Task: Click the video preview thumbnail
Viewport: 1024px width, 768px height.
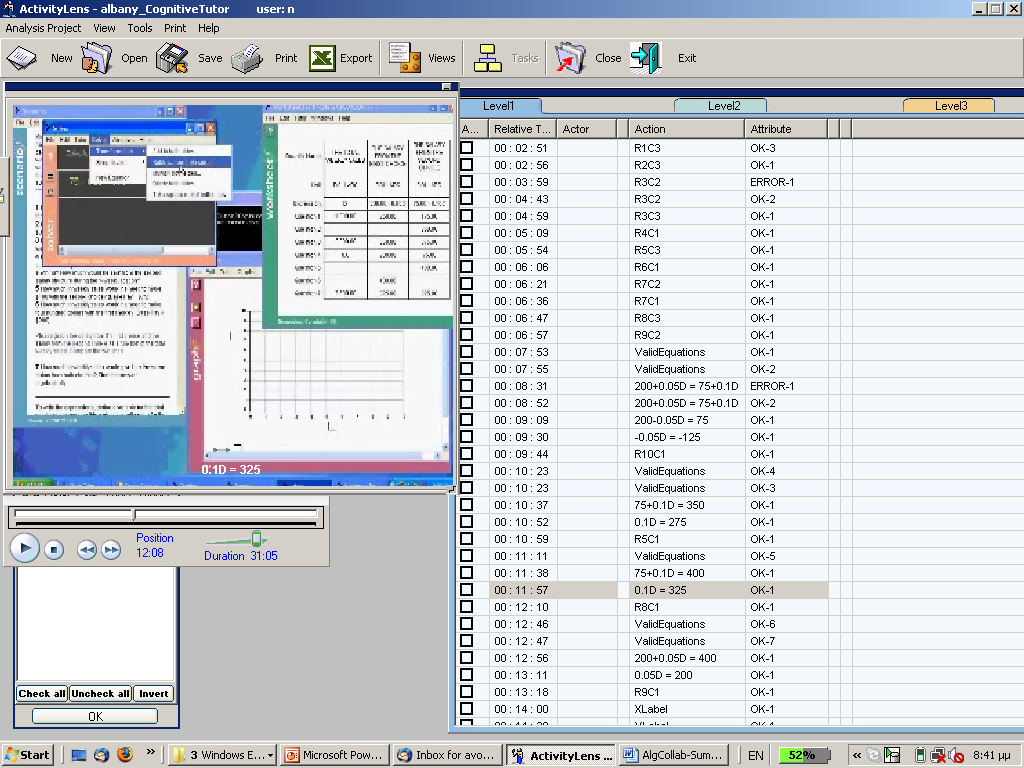Action: pyautogui.click(x=232, y=296)
